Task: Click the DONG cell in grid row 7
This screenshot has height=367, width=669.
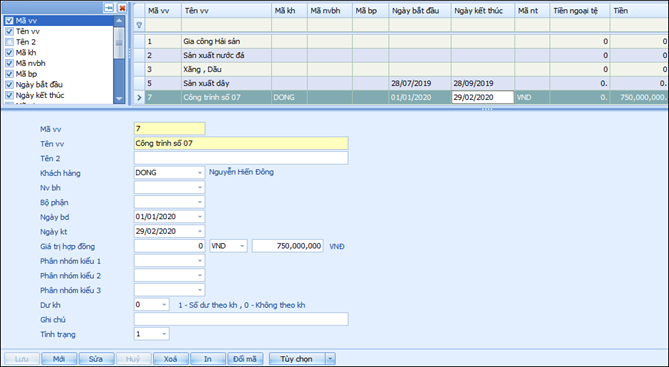Action: (289, 97)
